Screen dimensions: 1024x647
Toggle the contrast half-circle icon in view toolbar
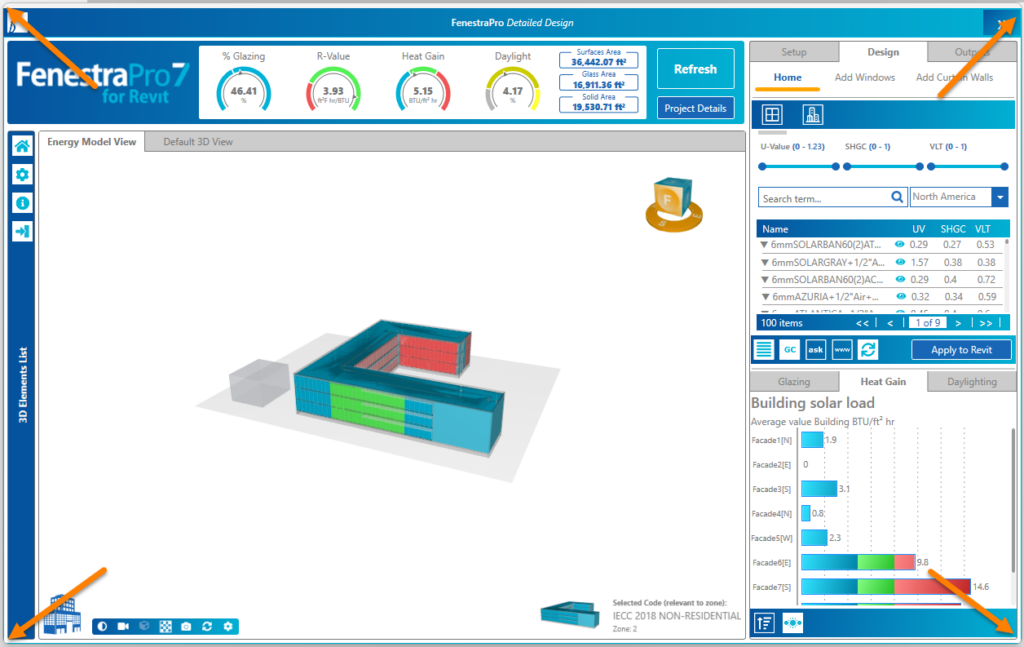click(103, 626)
